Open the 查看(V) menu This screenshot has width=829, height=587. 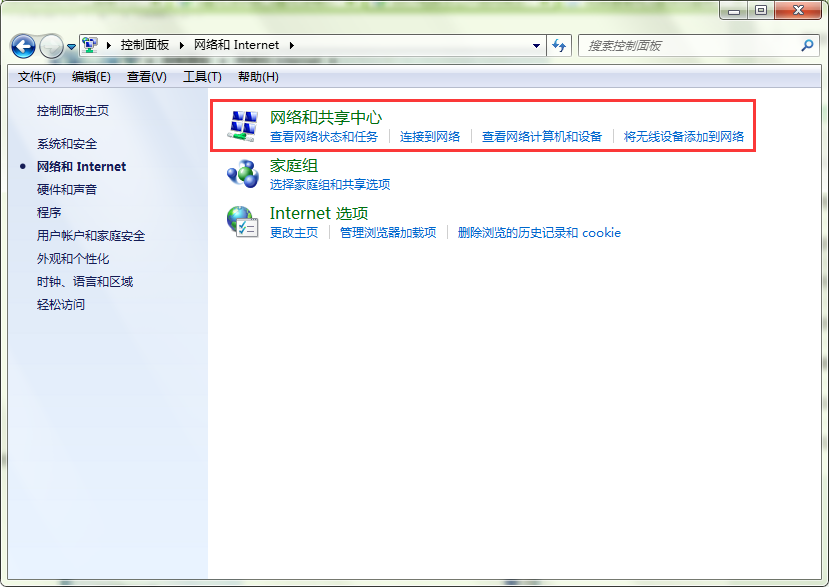point(147,77)
